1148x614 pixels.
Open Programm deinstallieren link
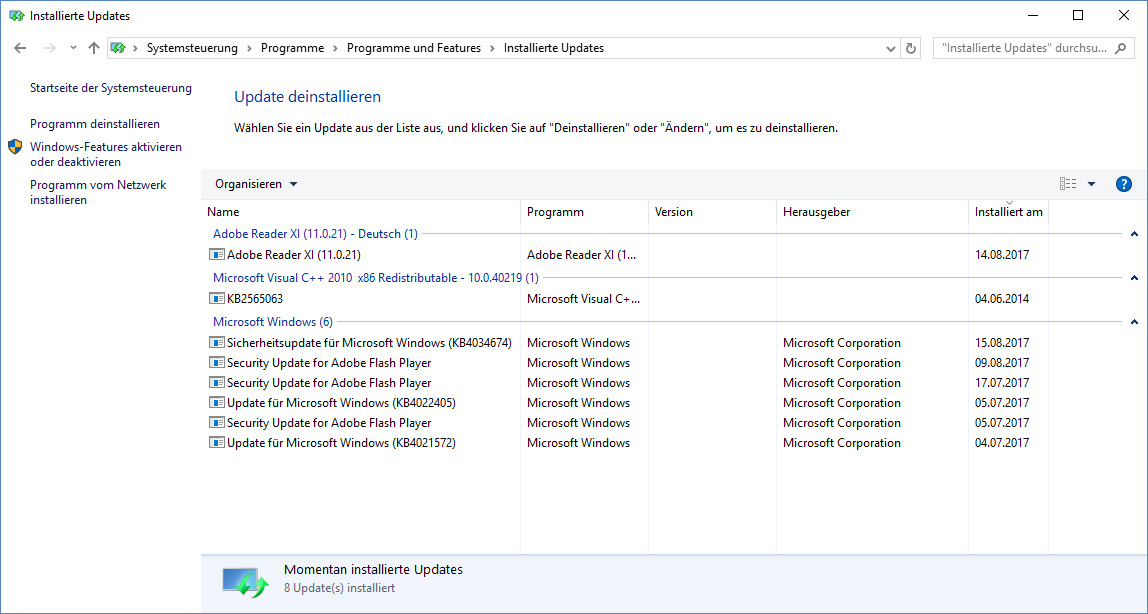click(x=94, y=124)
